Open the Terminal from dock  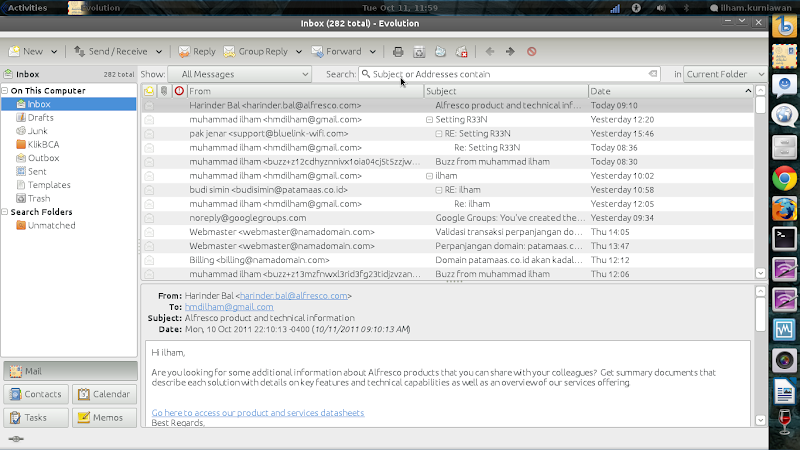click(784, 239)
